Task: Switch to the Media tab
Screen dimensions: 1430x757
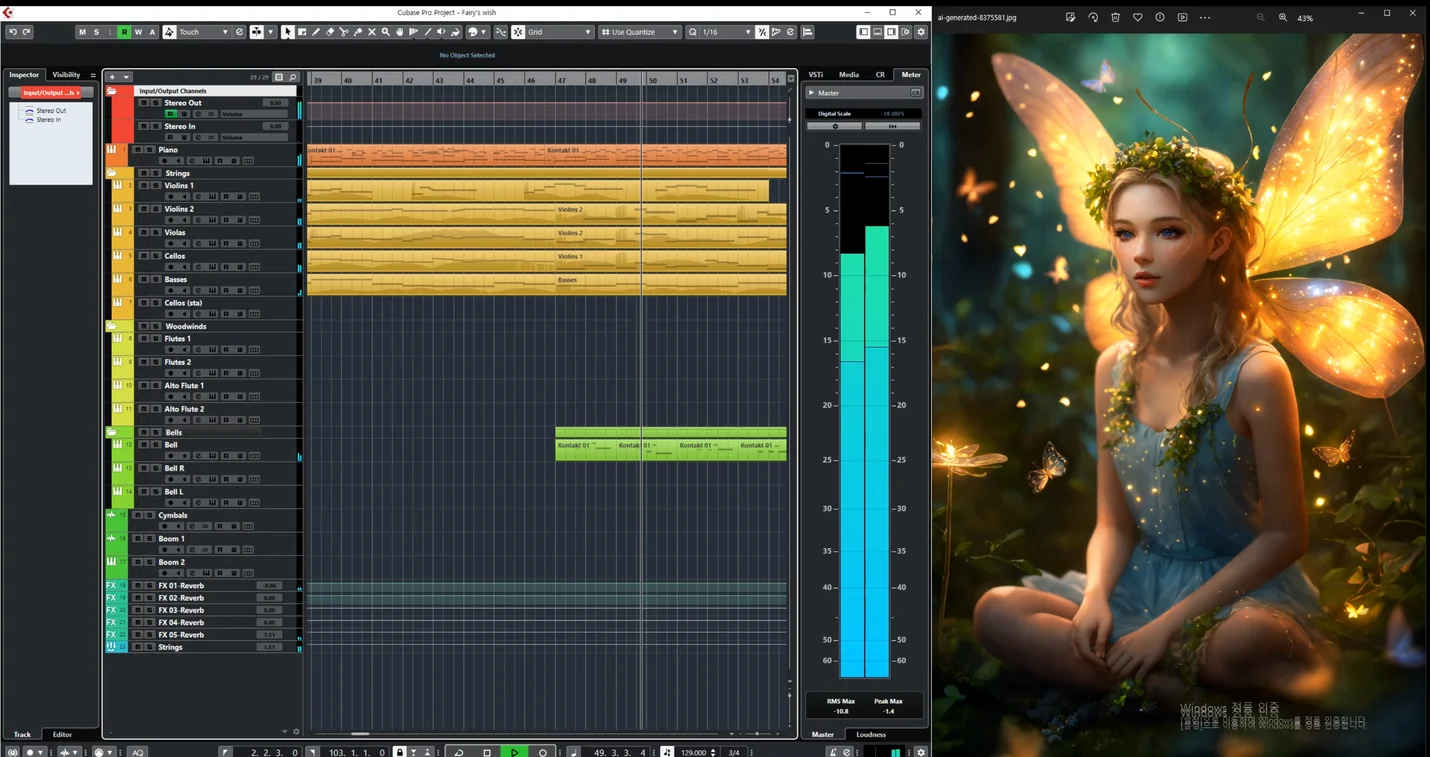Action: tap(848, 75)
